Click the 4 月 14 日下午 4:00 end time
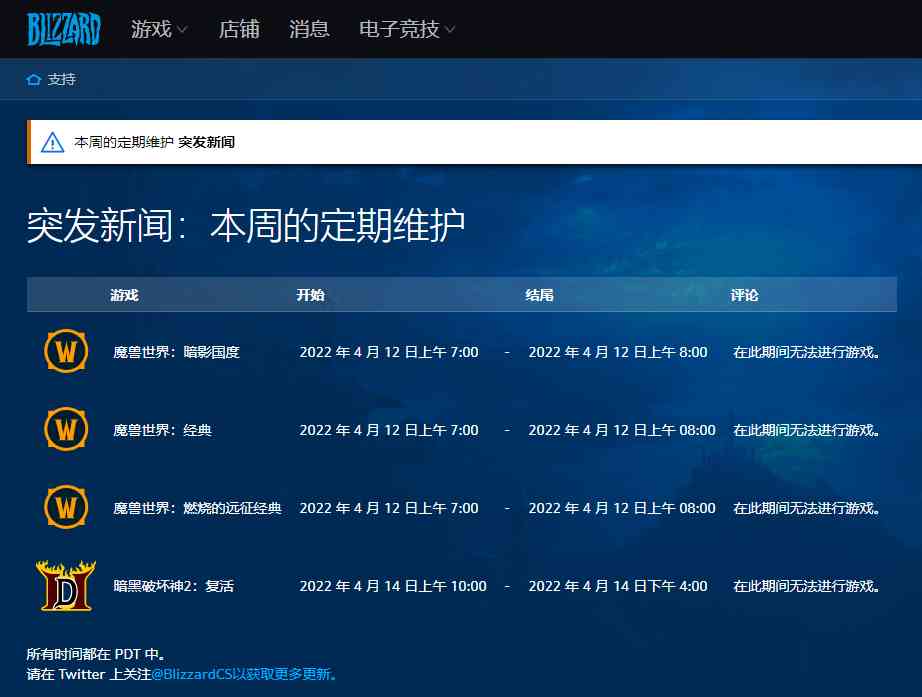Image resolution: width=922 pixels, height=697 pixels. [x=618, y=586]
